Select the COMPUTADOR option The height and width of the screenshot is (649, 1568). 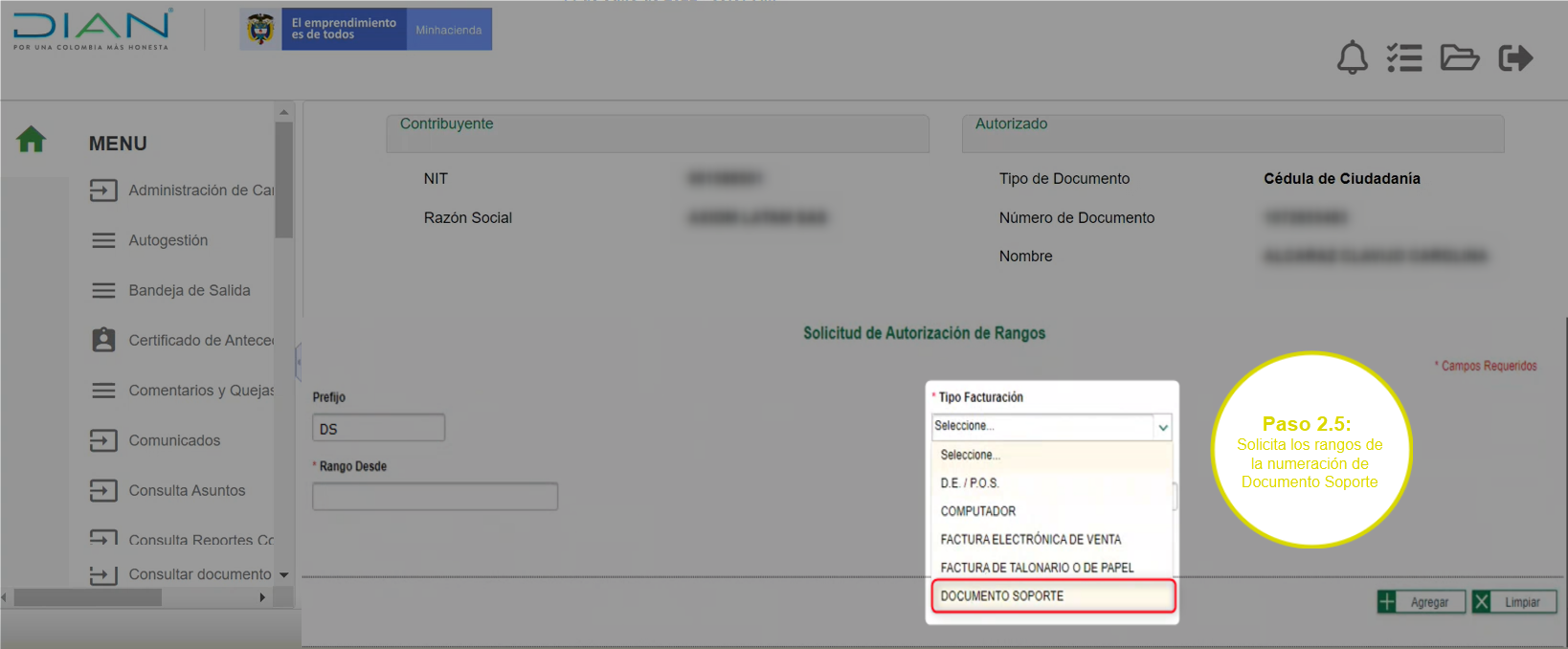tap(978, 511)
